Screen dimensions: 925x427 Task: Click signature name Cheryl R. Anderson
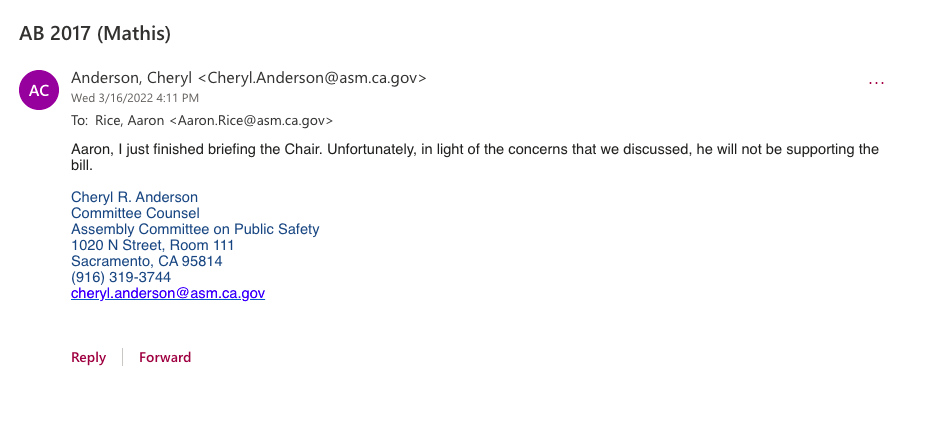134,198
